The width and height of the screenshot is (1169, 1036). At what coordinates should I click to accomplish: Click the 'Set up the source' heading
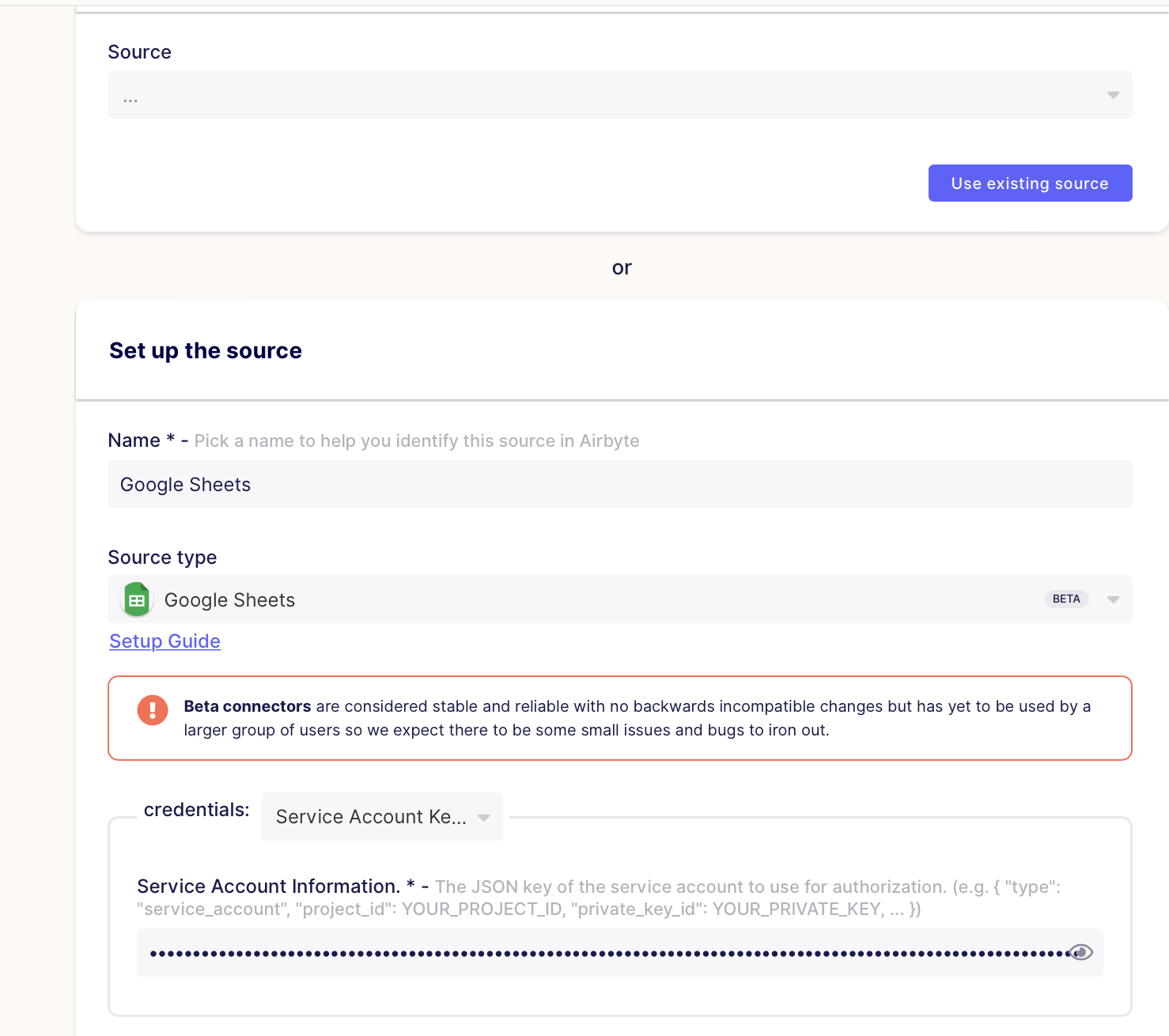click(206, 350)
